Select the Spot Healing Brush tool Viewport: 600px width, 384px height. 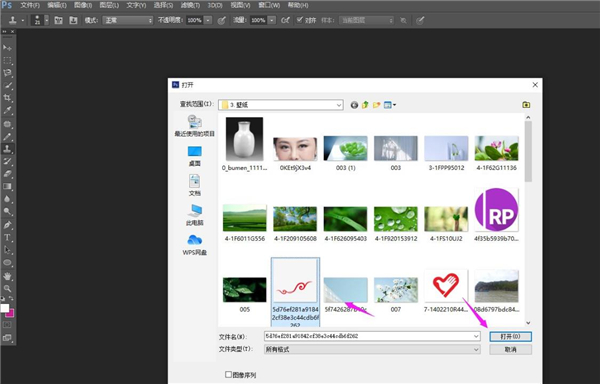pyautogui.click(x=7, y=124)
